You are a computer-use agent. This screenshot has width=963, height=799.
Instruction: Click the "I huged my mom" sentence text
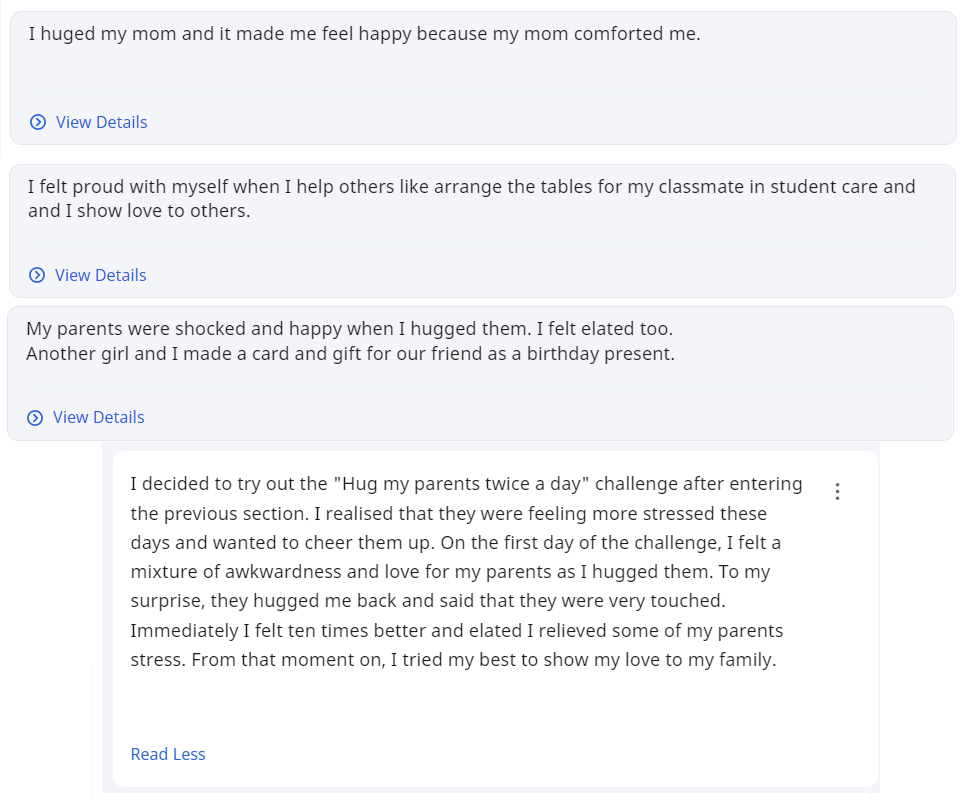[364, 33]
